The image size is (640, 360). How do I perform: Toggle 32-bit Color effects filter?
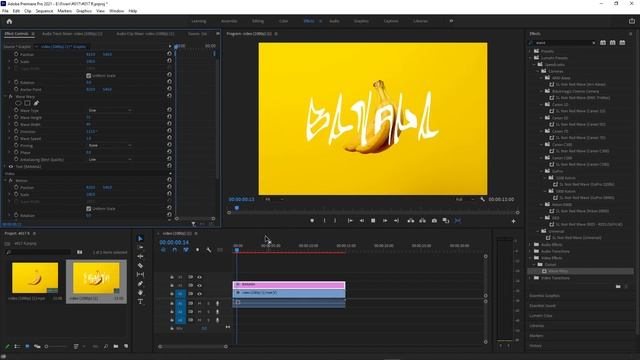pos(613,42)
